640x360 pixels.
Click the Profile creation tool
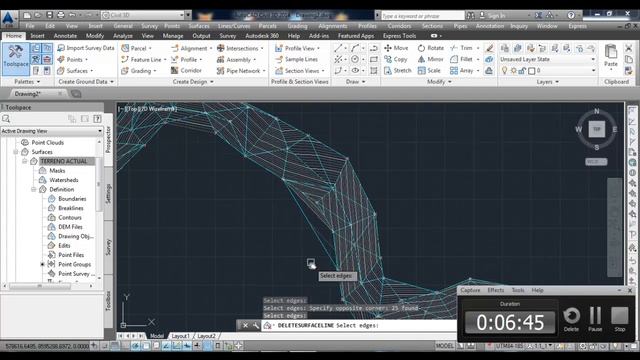(x=187, y=60)
